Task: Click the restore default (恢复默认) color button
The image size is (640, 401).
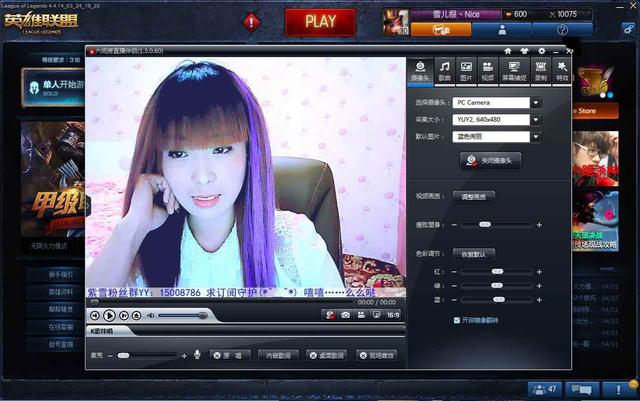Action: [474, 254]
